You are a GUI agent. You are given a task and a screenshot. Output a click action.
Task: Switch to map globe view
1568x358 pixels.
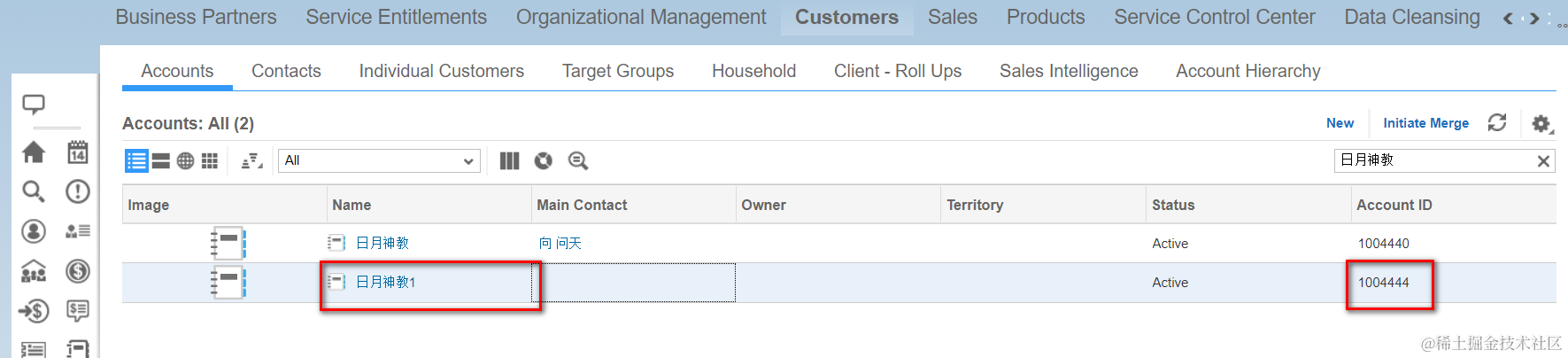point(185,160)
